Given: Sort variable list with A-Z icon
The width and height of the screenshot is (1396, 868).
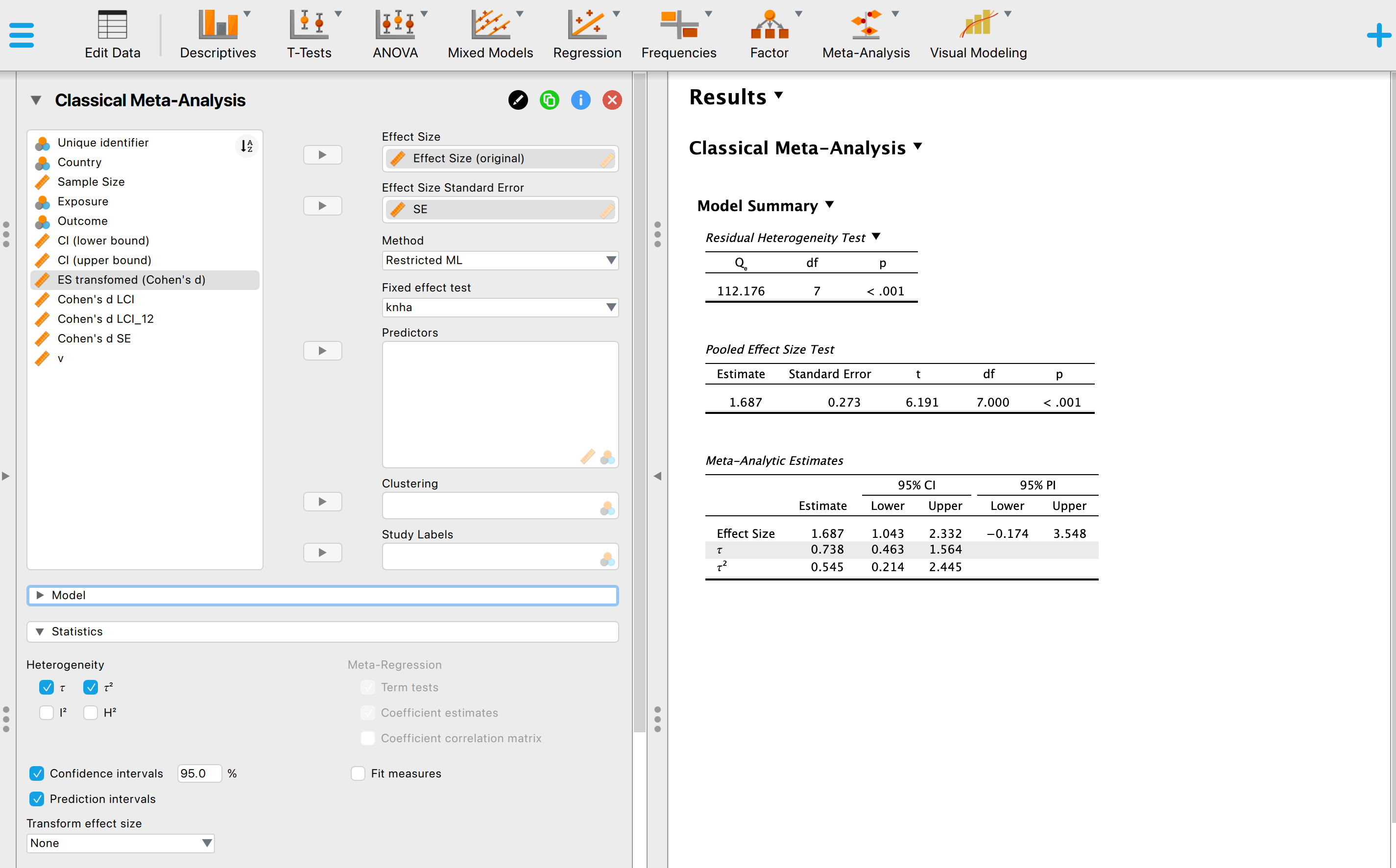Looking at the screenshot, I should (247, 146).
